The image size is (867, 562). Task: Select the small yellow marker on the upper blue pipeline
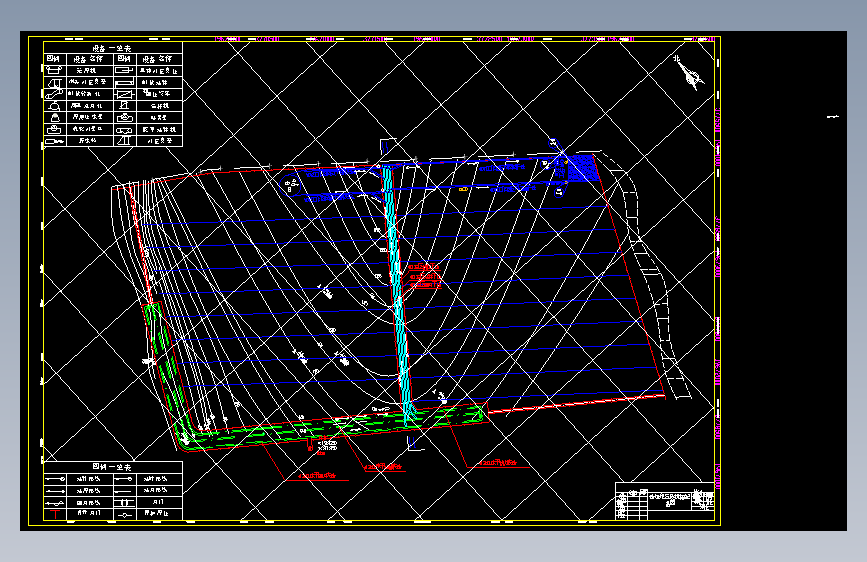click(463, 189)
